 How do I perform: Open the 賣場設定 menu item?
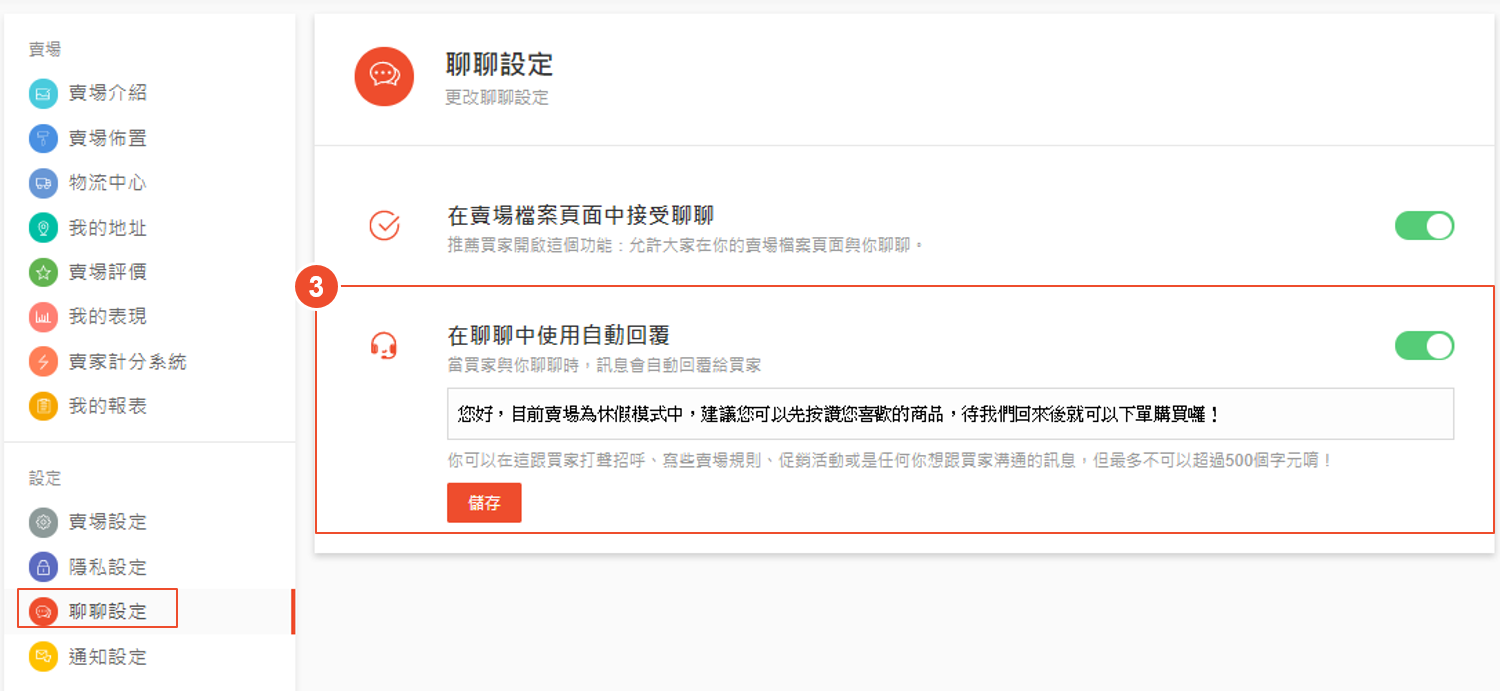[x=107, y=522]
